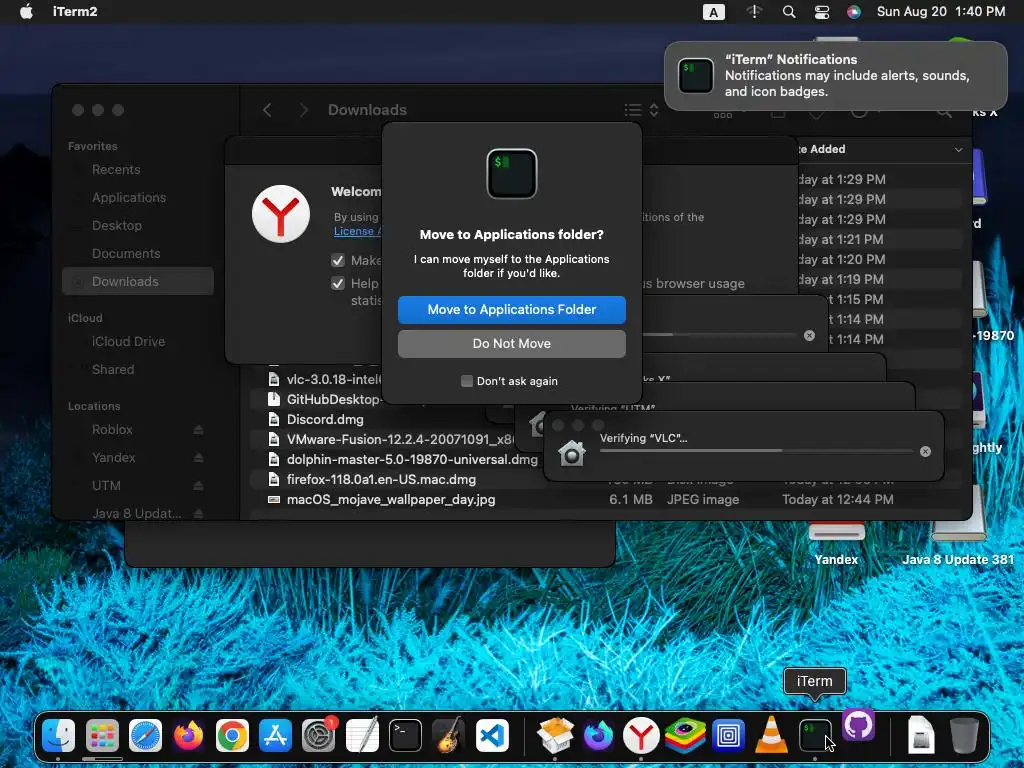The image size is (1024, 768).
Task: Open the UTM app in the Dock
Action: (x=728, y=735)
